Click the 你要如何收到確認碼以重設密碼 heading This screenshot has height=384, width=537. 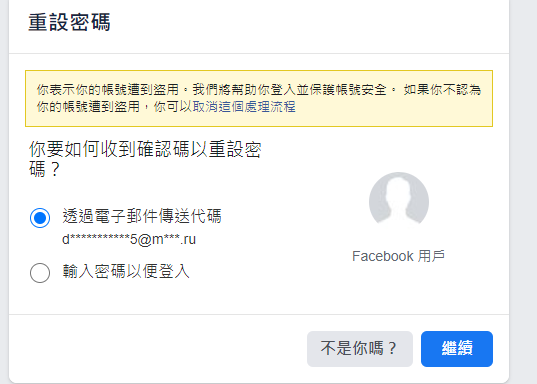[145, 159]
